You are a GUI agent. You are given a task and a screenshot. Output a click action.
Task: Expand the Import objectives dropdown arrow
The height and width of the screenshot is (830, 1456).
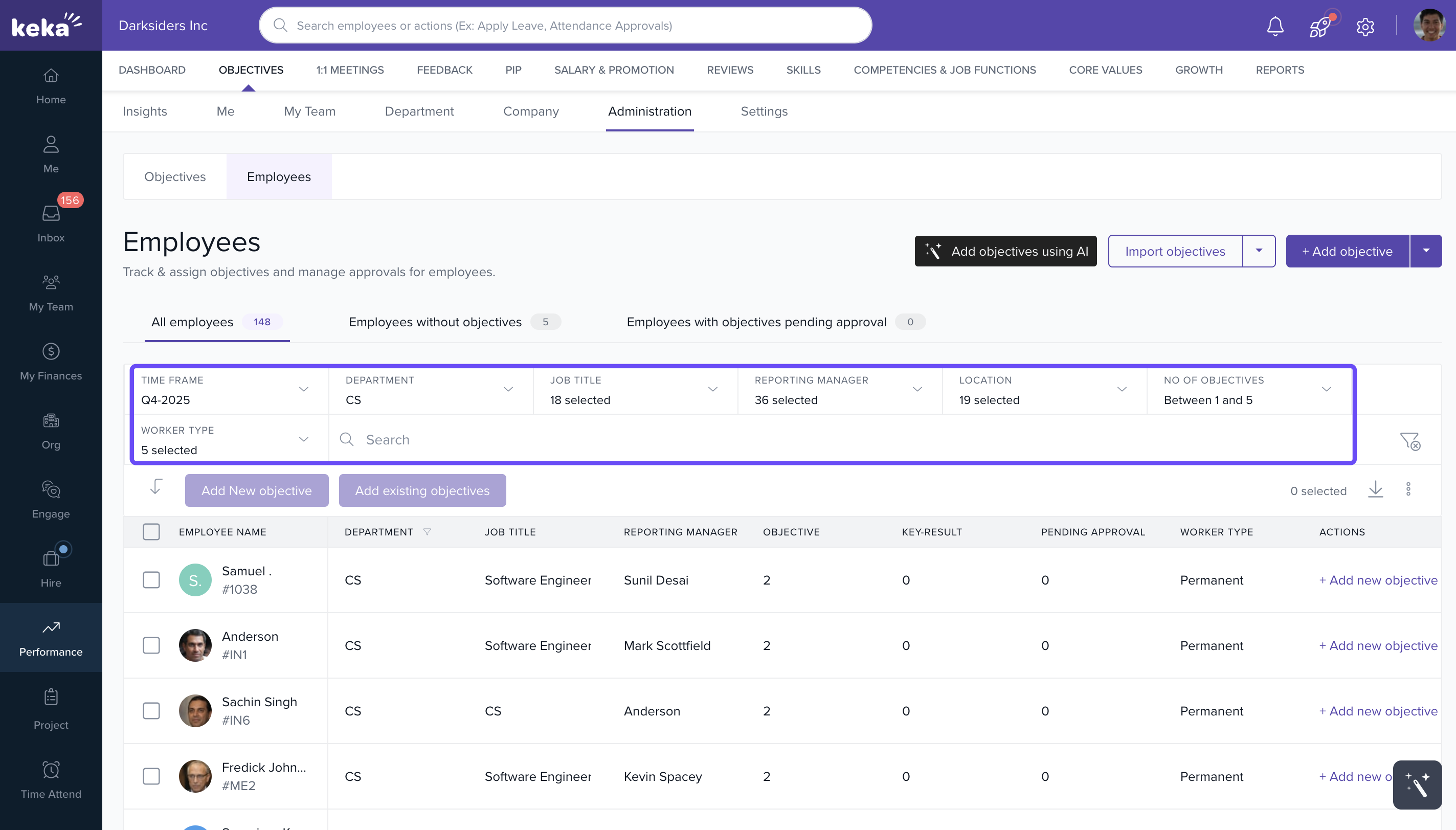(1259, 251)
